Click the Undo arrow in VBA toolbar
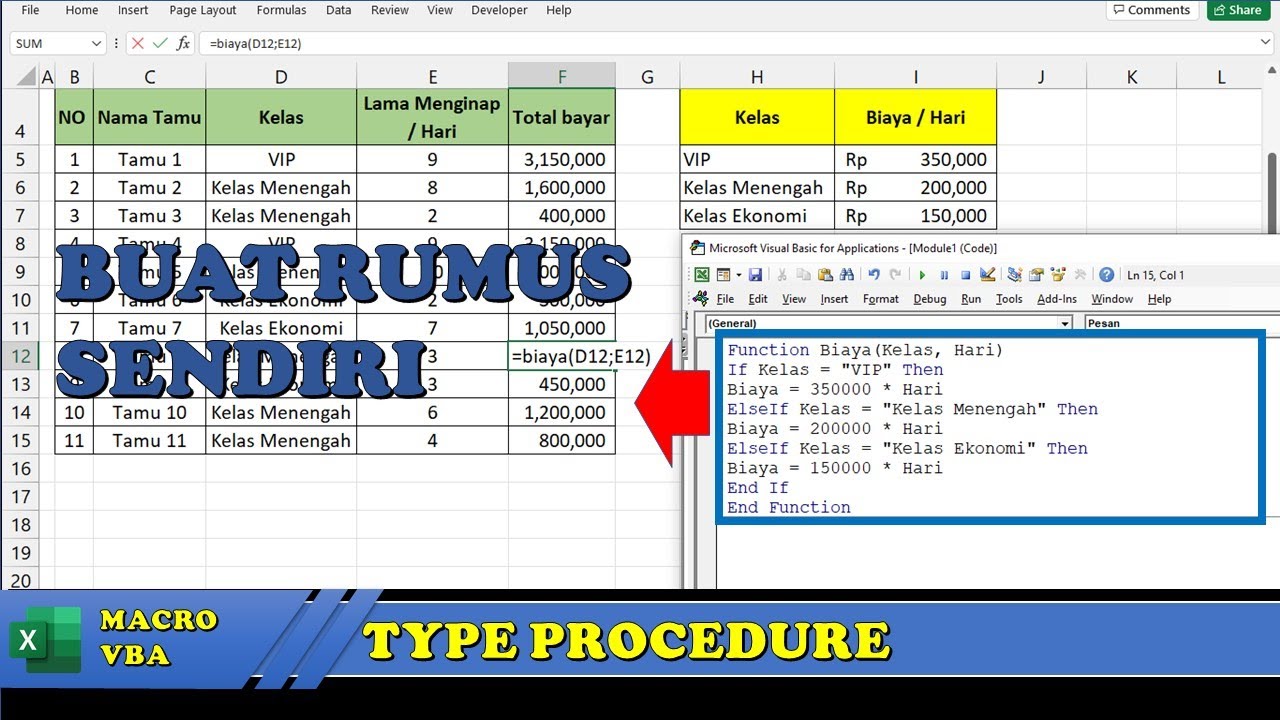 click(873, 275)
